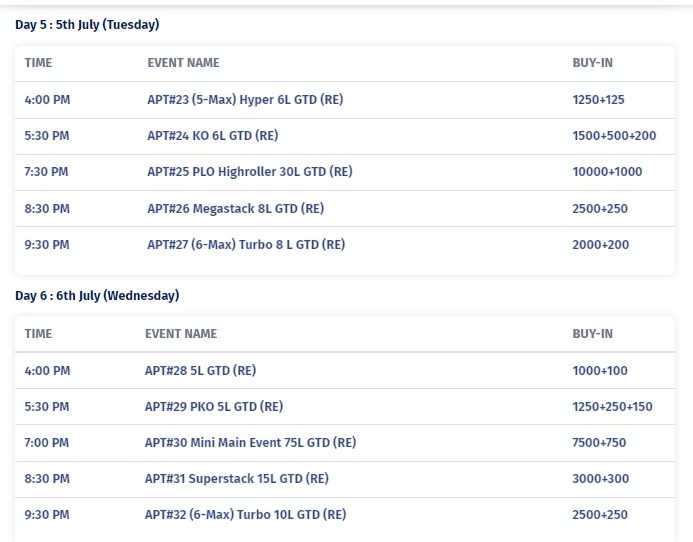Screen dimensions: 693x542
Task: Click the APT#28 5L GTD (RE) event
Action: pyautogui.click(x=201, y=370)
